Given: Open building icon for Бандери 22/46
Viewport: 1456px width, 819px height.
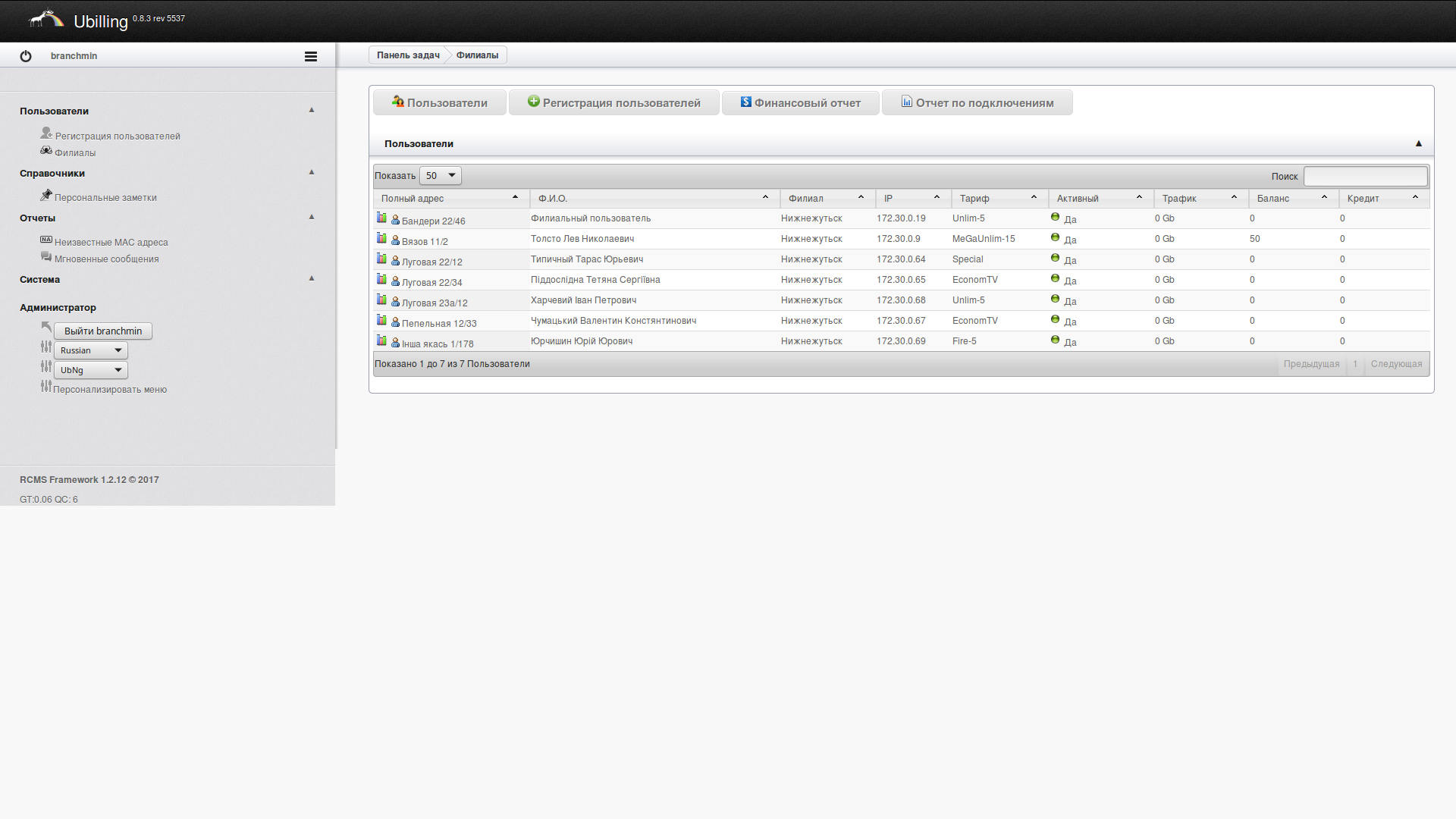Looking at the screenshot, I should [x=381, y=218].
